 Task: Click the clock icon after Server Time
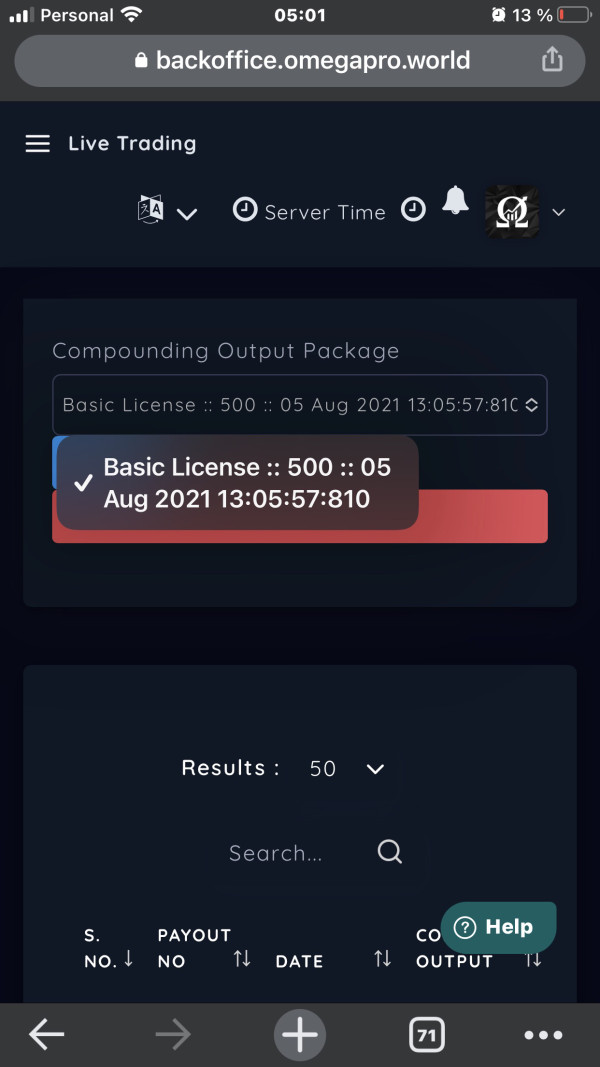pos(413,210)
